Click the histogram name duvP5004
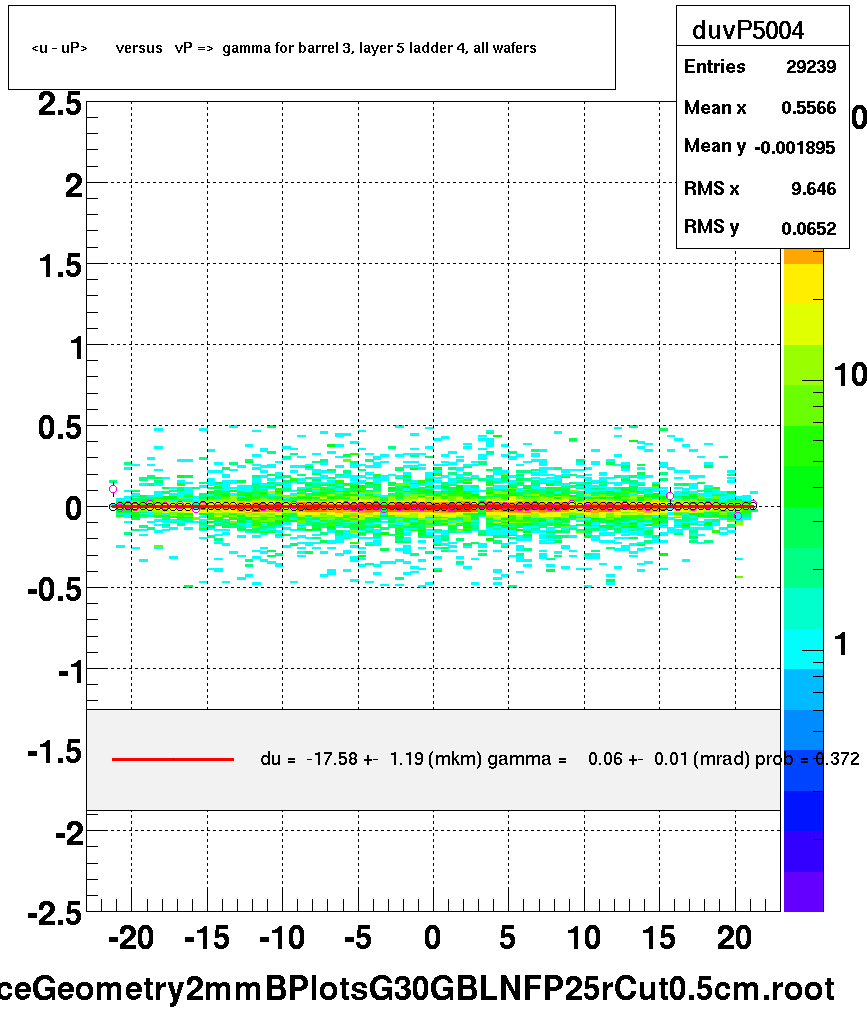 pyautogui.click(x=747, y=30)
